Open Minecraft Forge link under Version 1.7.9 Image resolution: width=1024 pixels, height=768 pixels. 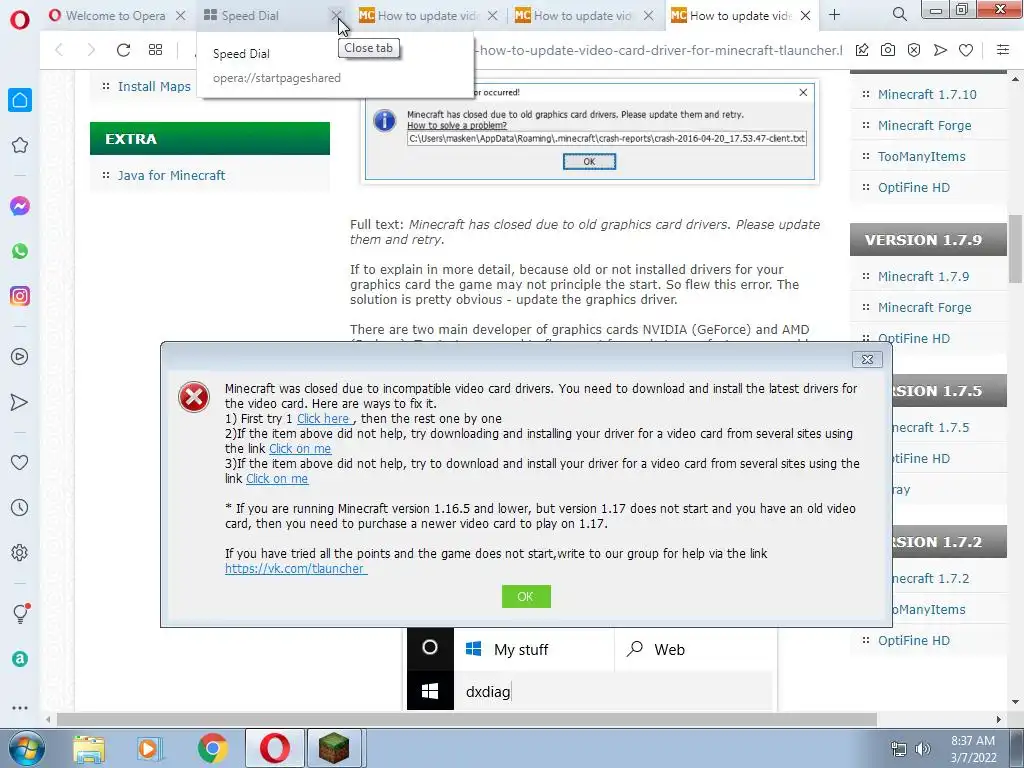pyautogui.click(x=924, y=307)
